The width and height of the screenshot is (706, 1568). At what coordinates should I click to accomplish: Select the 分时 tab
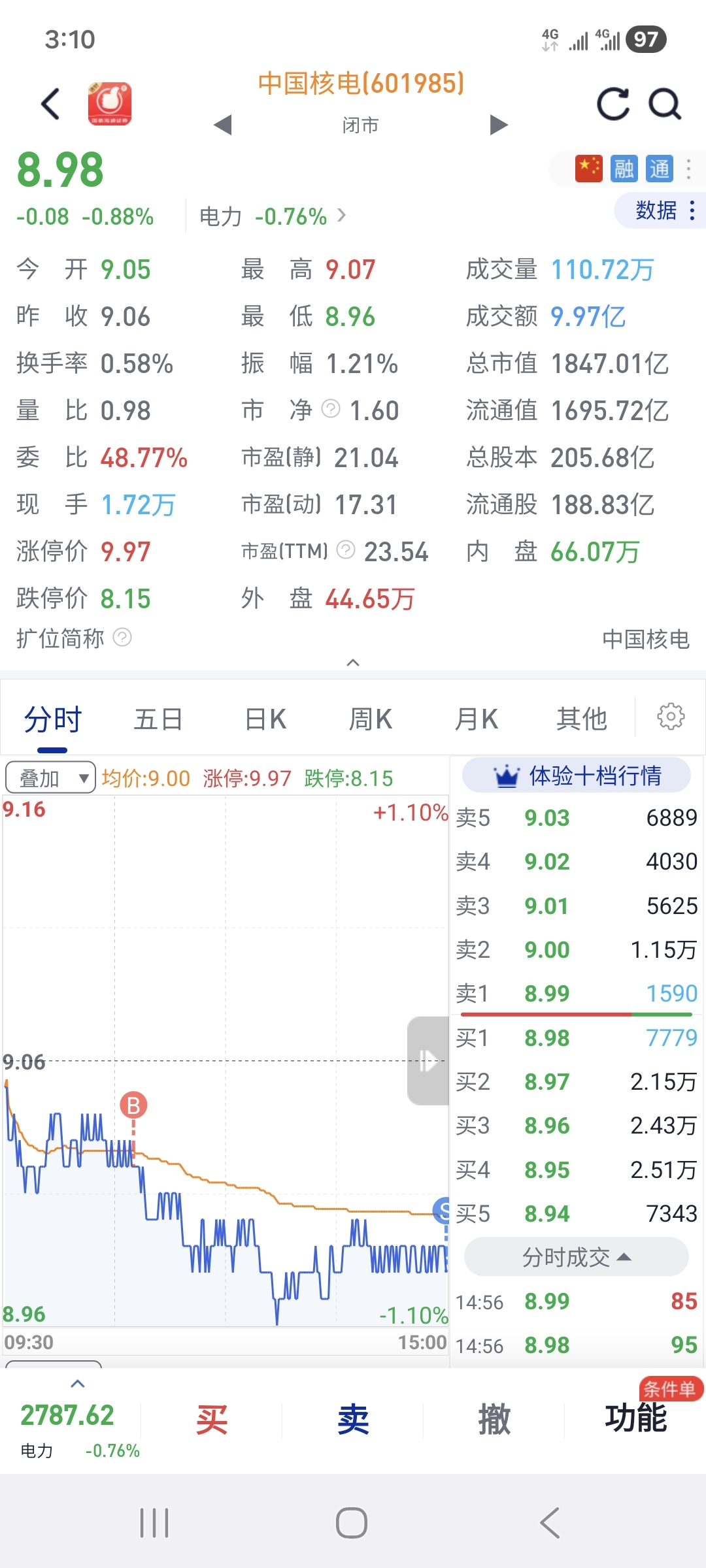[52, 719]
